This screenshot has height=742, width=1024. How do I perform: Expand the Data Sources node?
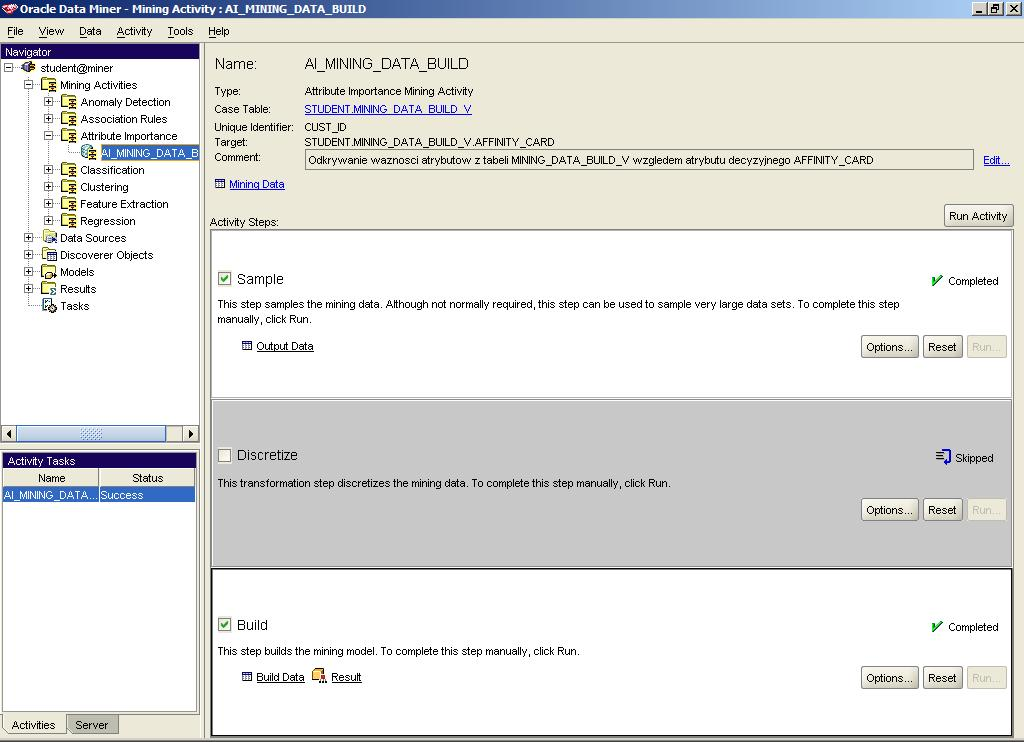29,237
